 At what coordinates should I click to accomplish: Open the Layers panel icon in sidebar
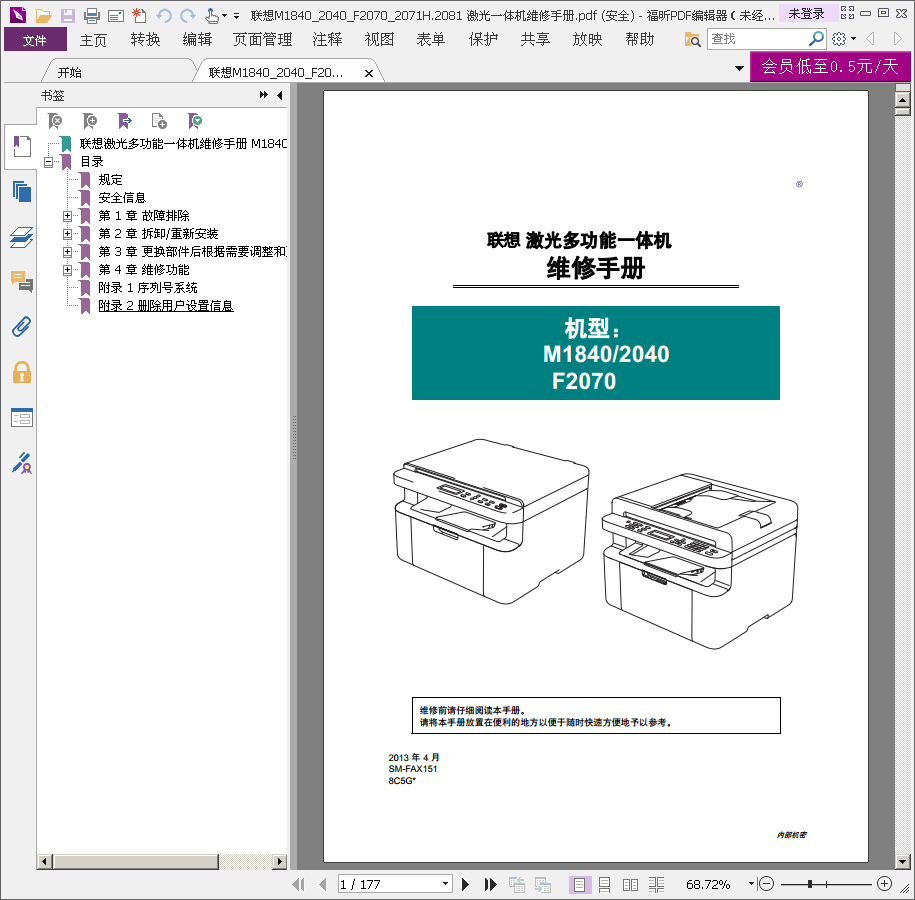pos(22,237)
